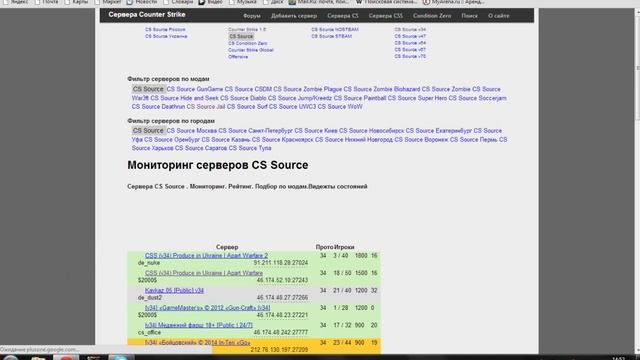
Task: Click the Сервер column header
Action: pyautogui.click(x=227, y=247)
